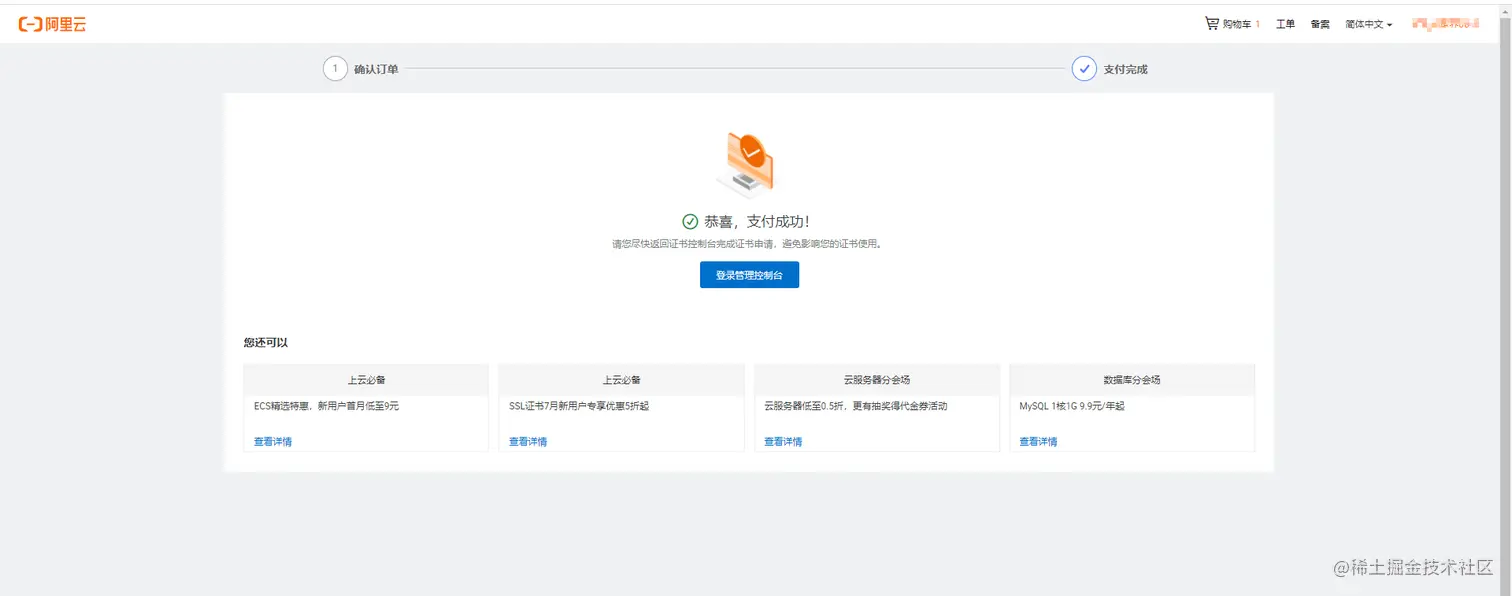Click the Aliyun logo in the header

pyautogui.click(x=52, y=24)
